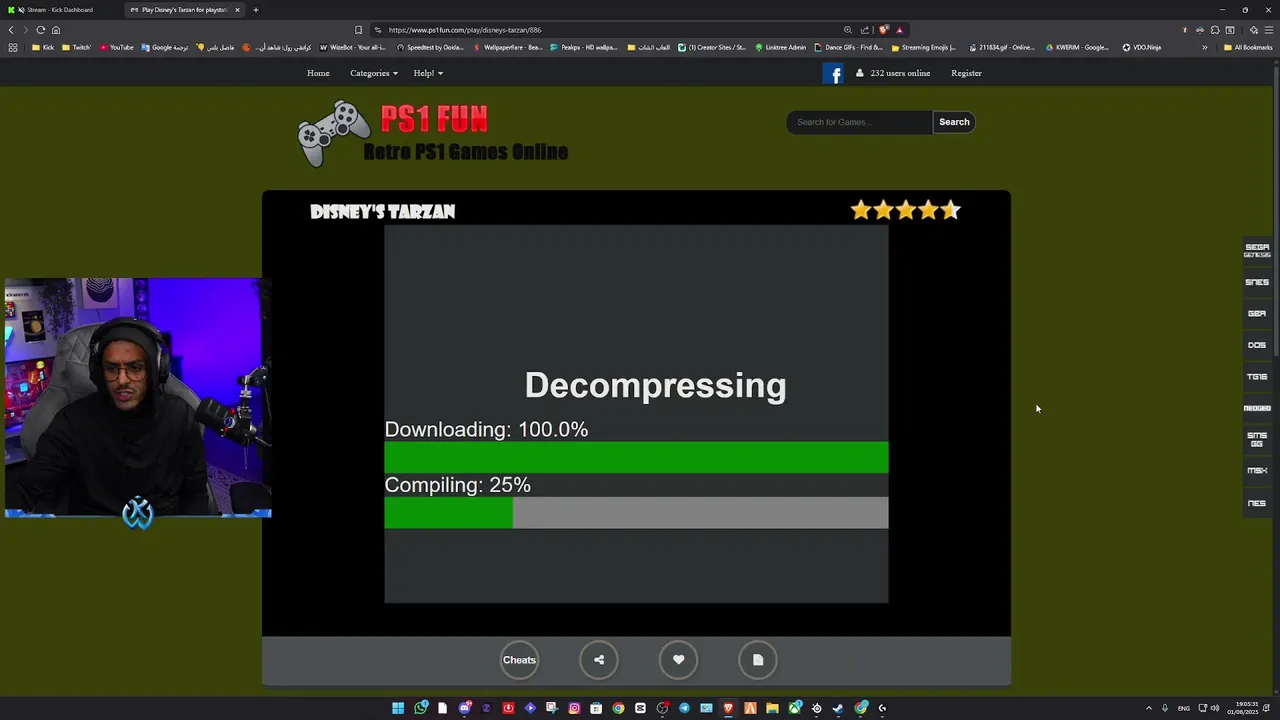This screenshot has width=1280, height=720.
Task: Open MSX console in the sidebar
Action: [x=1257, y=471]
